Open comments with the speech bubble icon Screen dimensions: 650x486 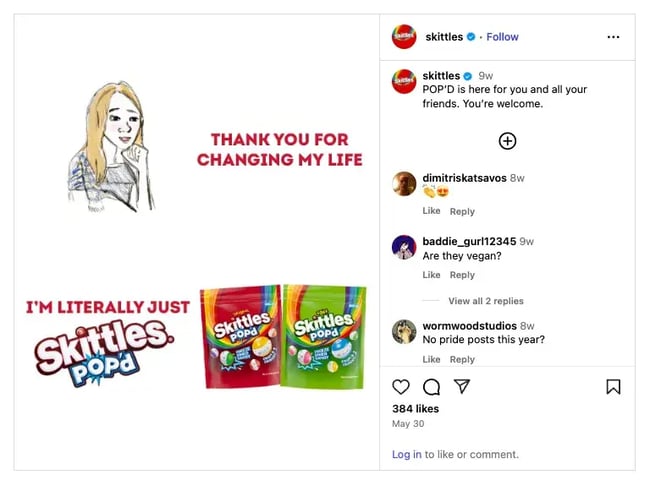[x=432, y=387]
